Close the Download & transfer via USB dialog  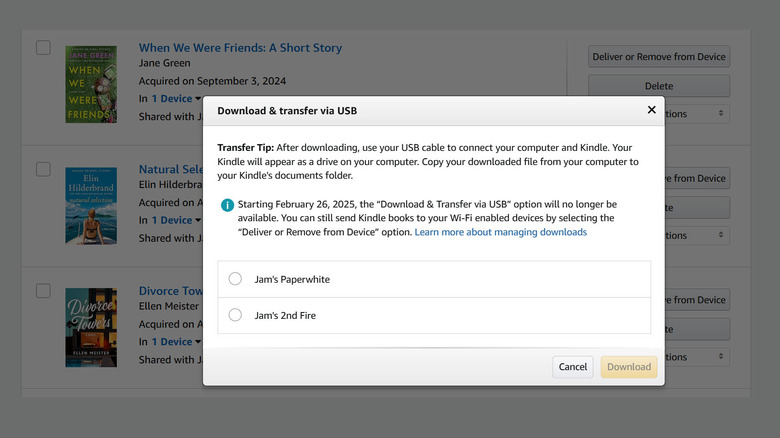tap(651, 110)
